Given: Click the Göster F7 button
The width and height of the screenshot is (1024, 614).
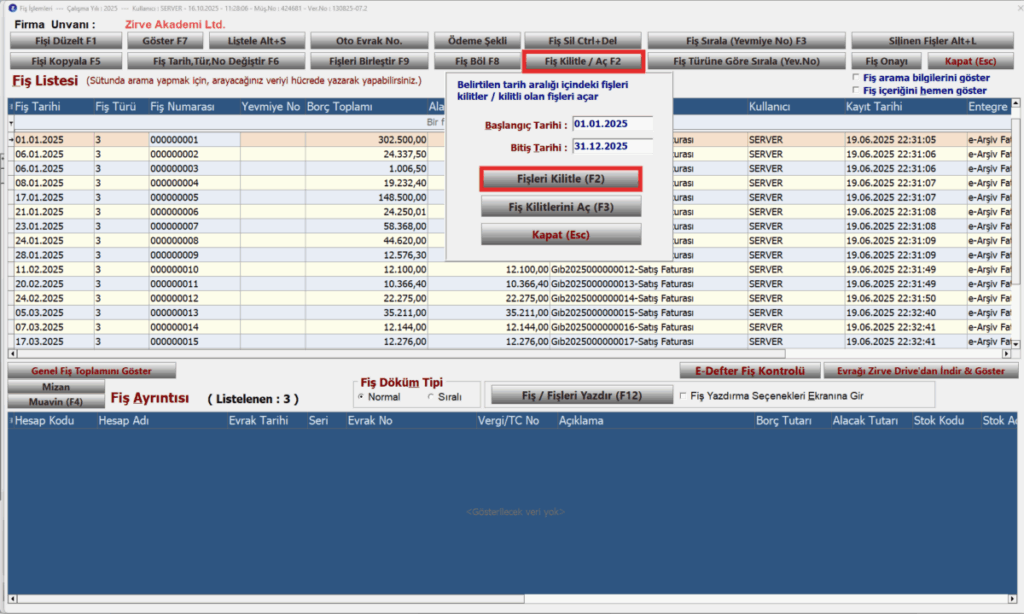Looking at the screenshot, I should click(165, 40).
